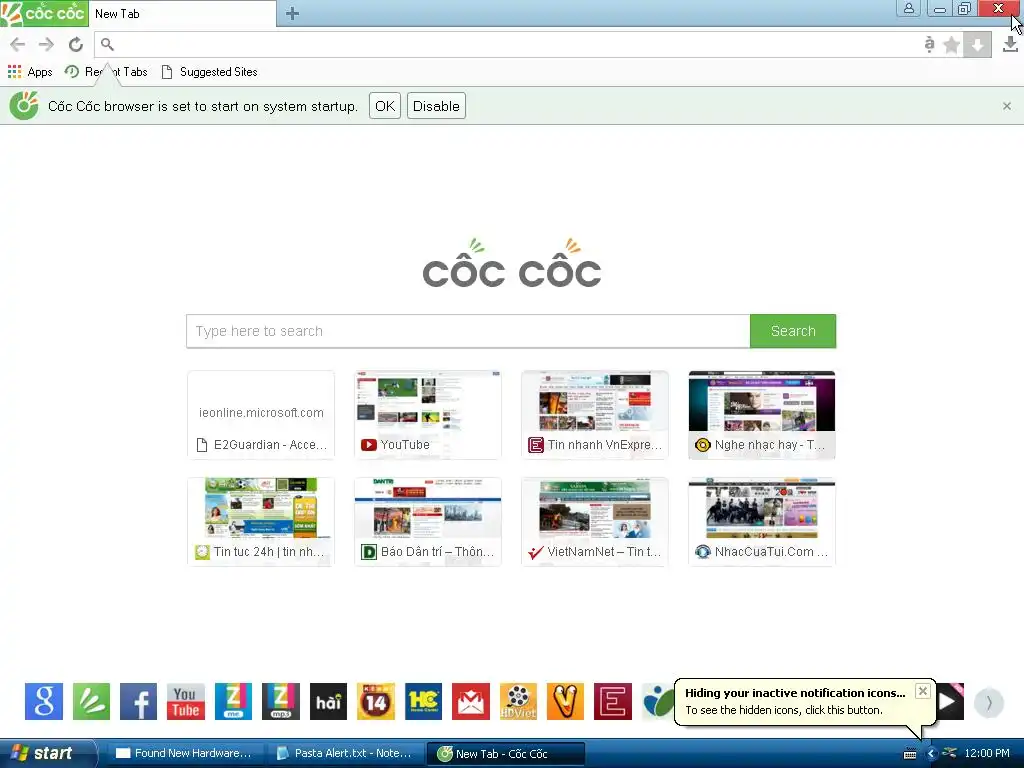Switch to Pasta Alert.txt Notepad window

[345, 753]
